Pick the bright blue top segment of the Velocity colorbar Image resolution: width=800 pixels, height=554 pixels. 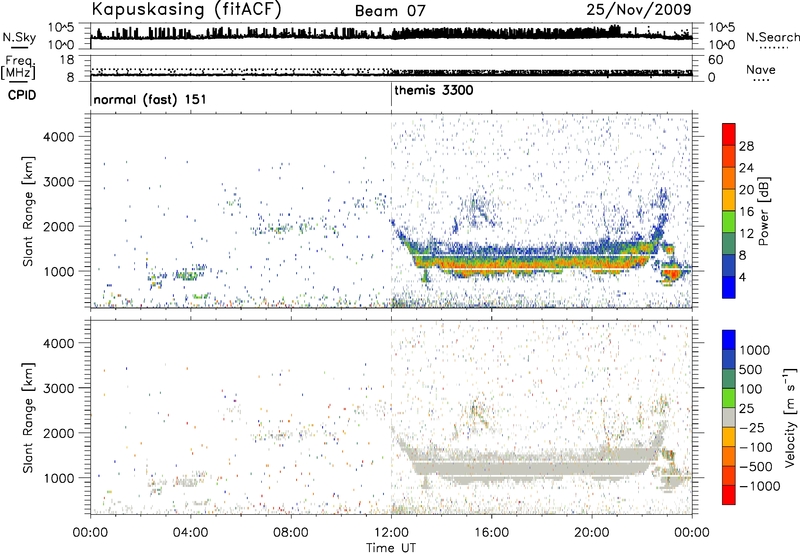click(729, 340)
